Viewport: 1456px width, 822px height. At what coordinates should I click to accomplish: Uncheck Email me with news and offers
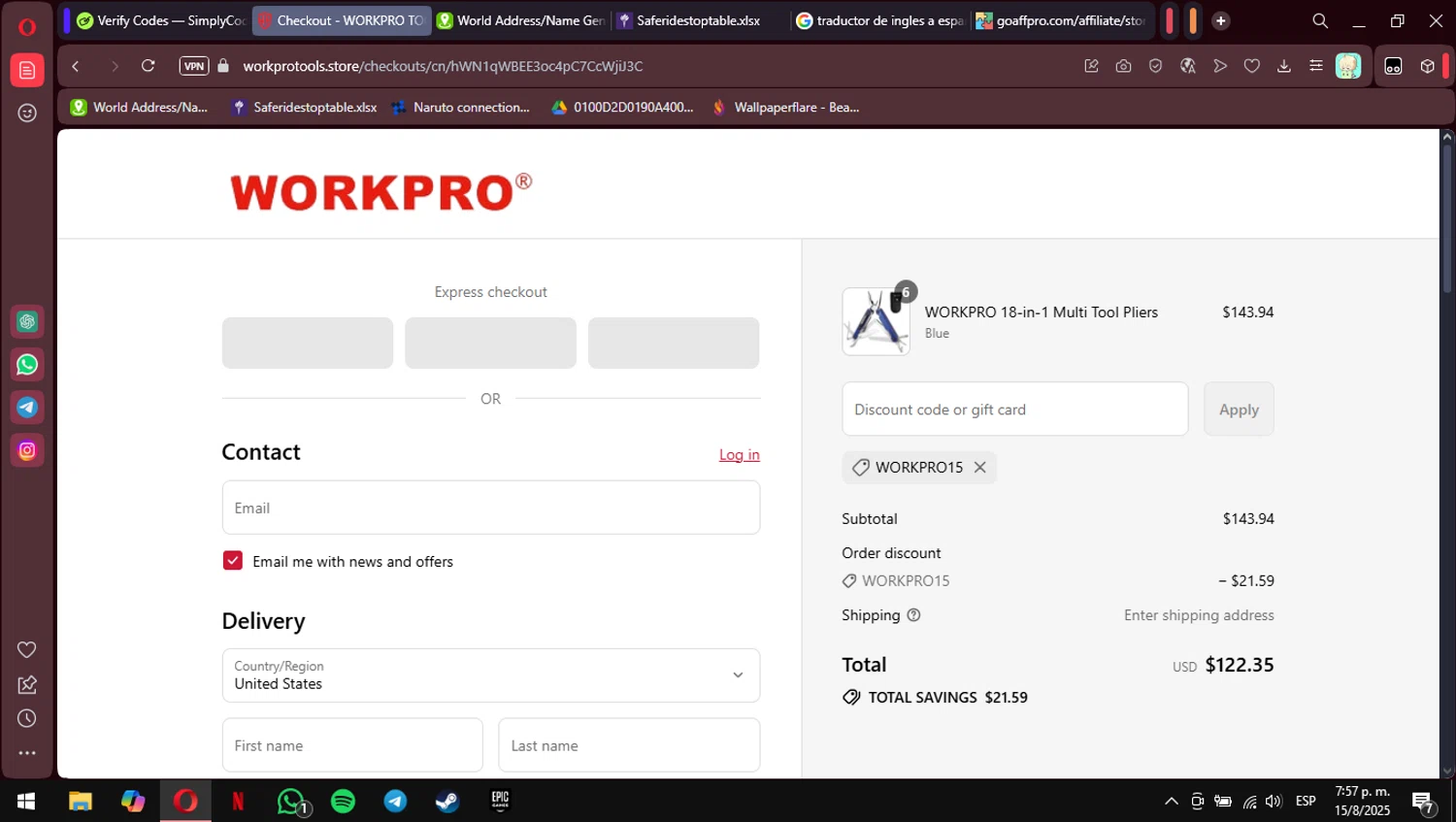233,561
